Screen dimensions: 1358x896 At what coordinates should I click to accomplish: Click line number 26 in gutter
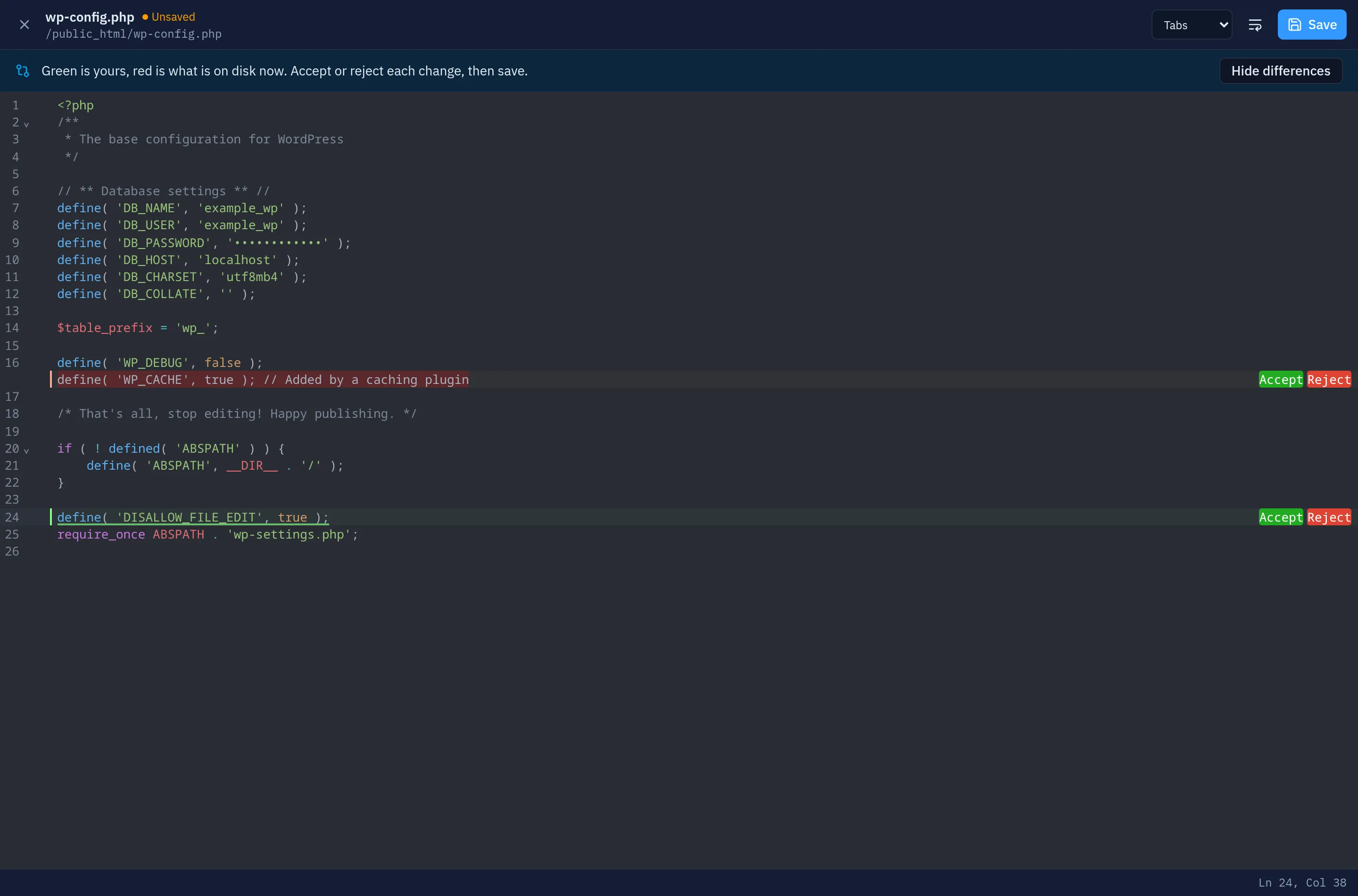(x=12, y=551)
